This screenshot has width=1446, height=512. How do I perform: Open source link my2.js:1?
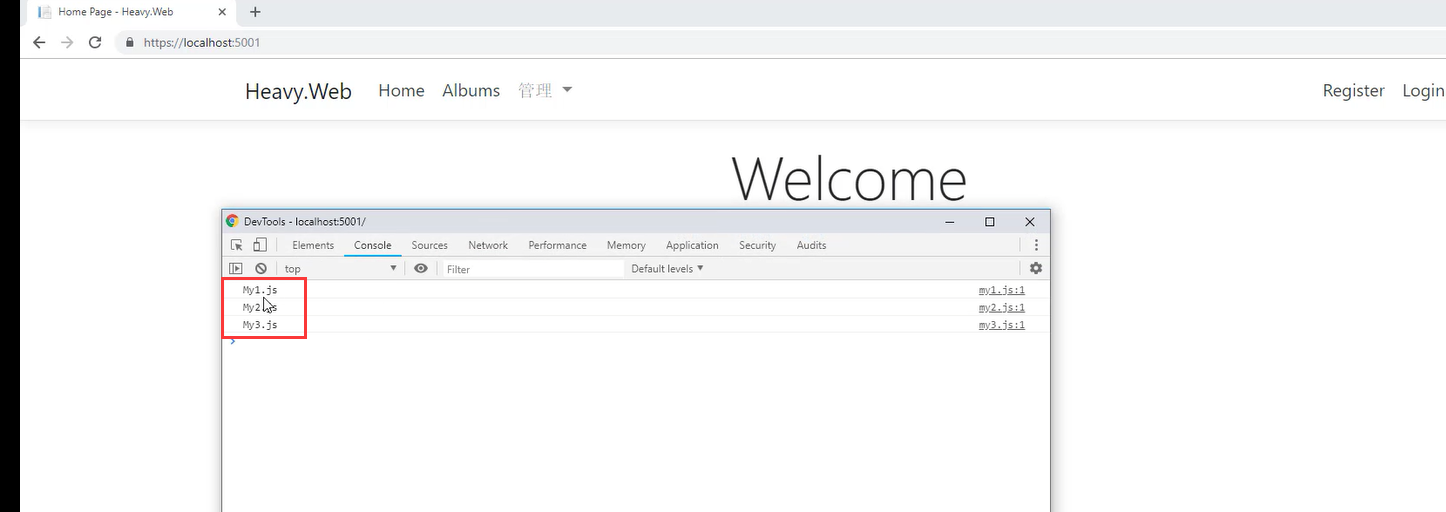(x=1001, y=308)
